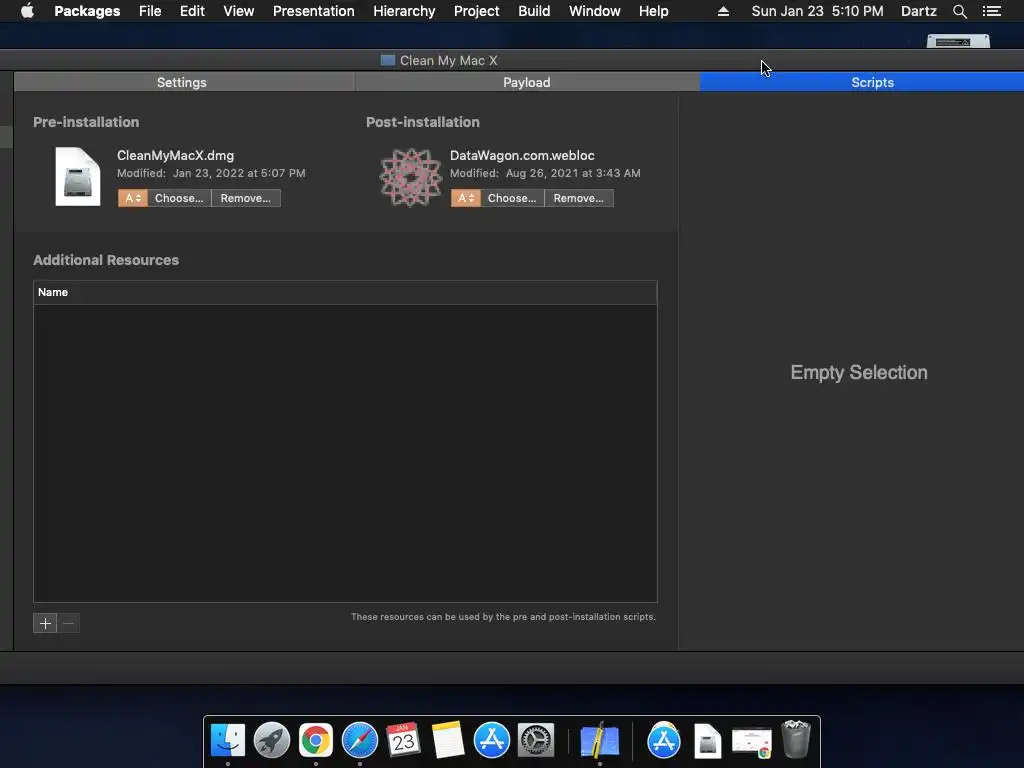Open pre-installation path type dropdown
1024x768 pixels.
[133, 198]
